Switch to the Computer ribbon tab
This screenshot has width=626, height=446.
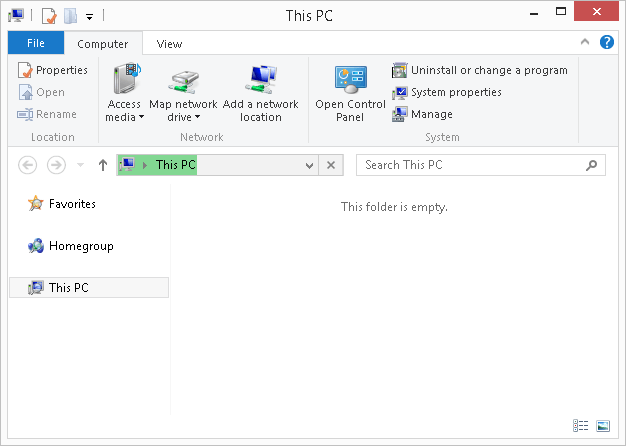pos(103,44)
